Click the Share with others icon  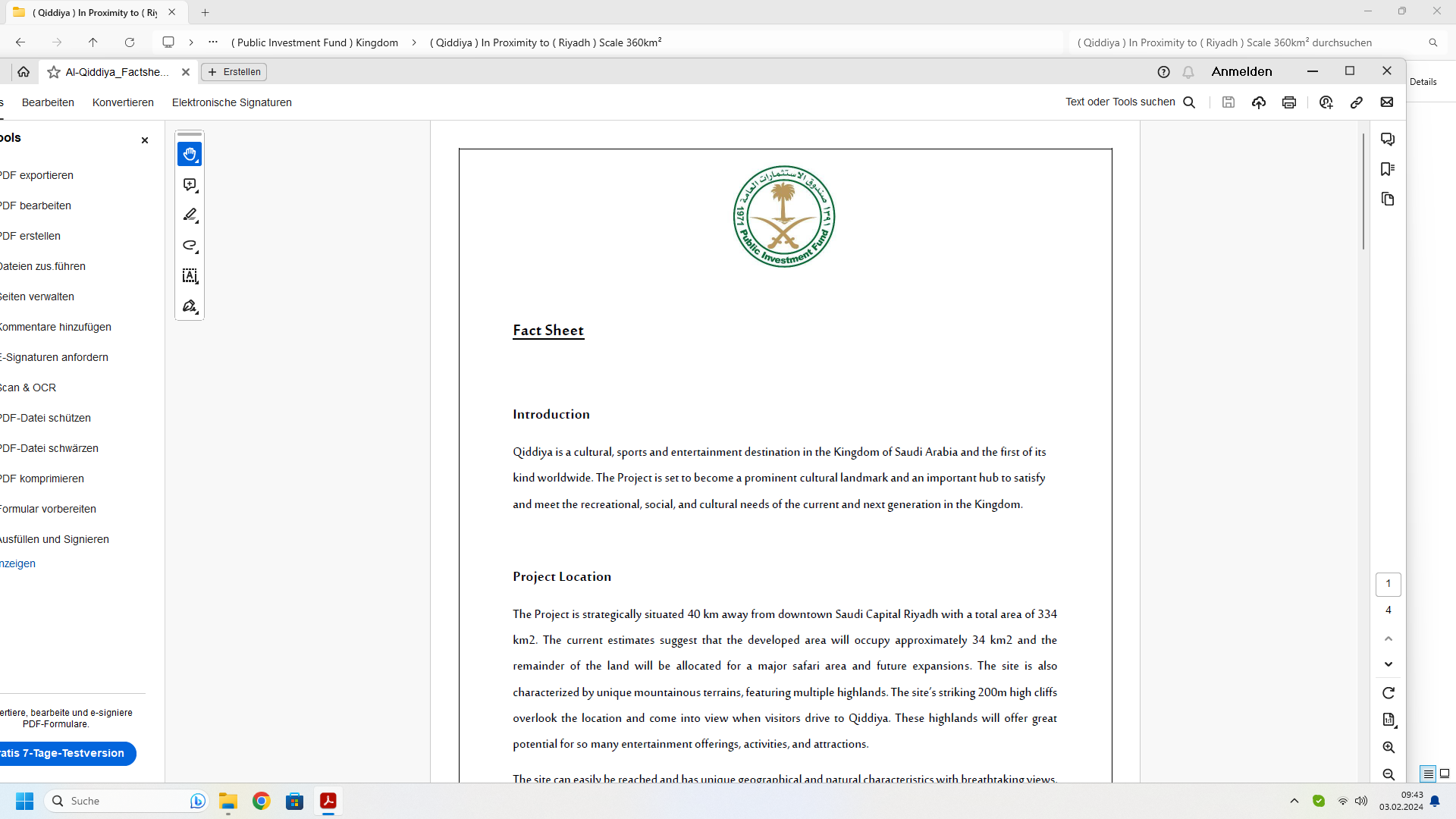(x=1326, y=102)
